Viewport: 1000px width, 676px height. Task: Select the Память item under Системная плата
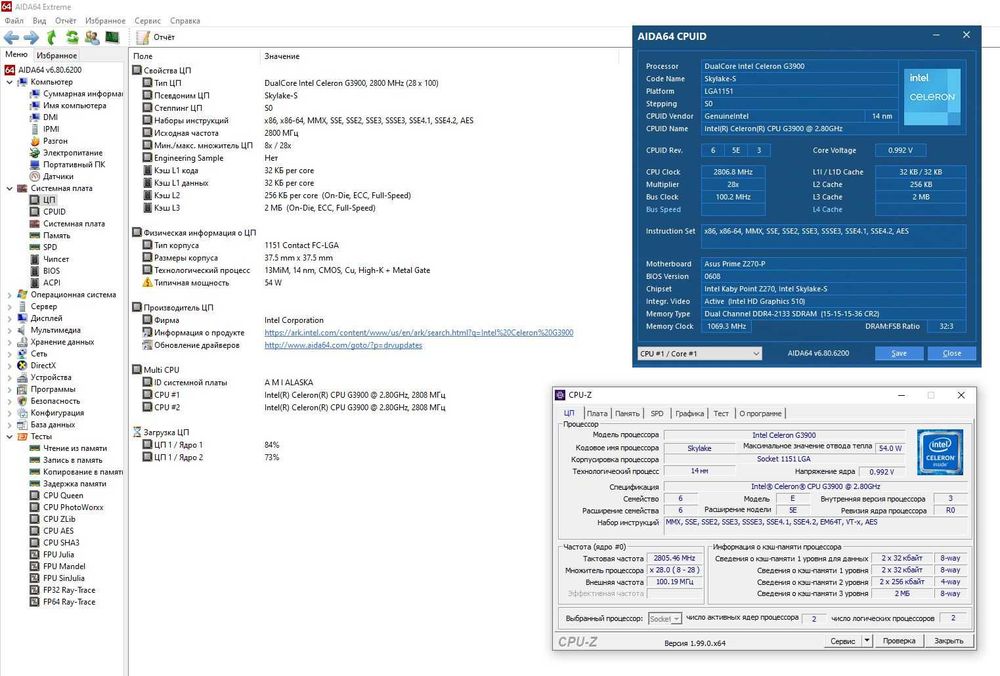pos(56,235)
